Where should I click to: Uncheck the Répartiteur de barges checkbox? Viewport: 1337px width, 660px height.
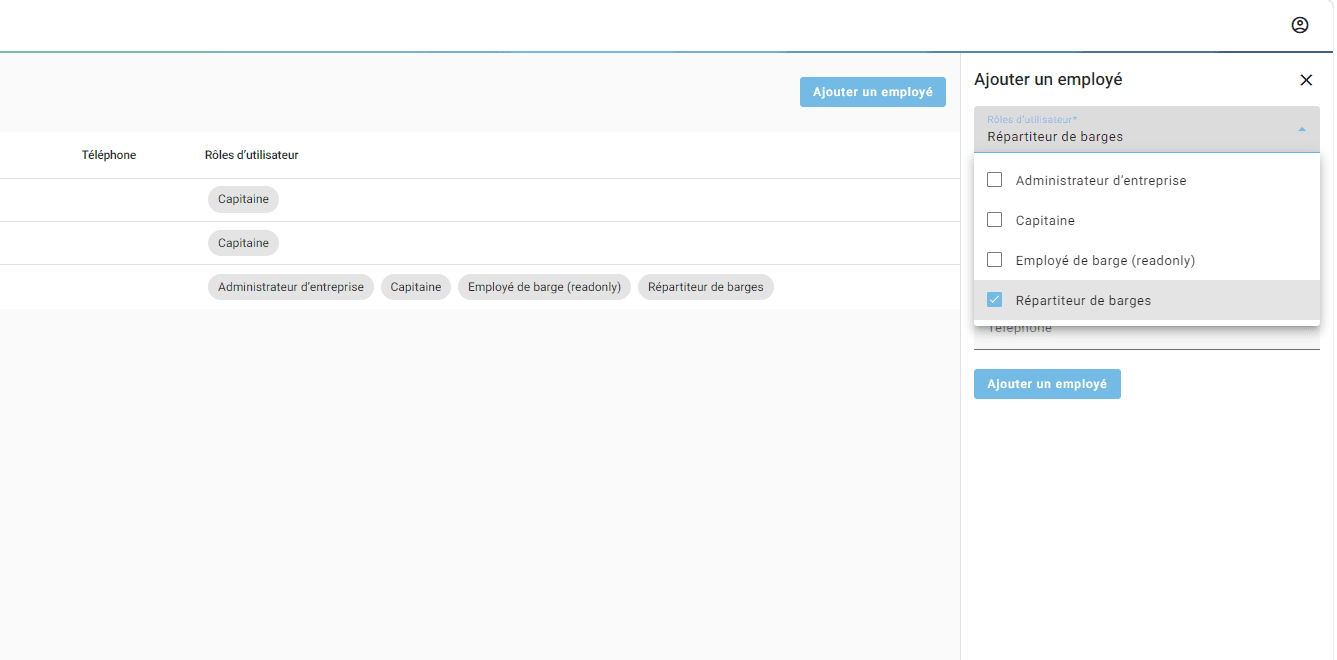(995, 300)
